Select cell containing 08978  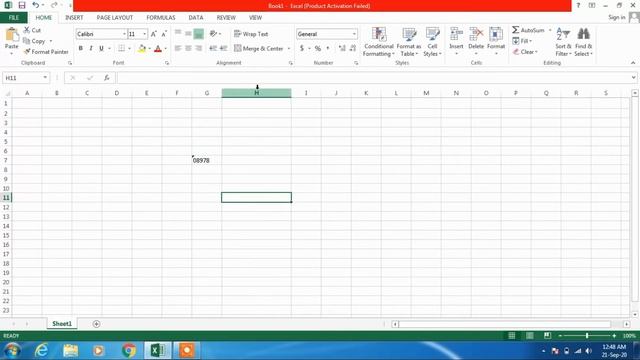click(x=207, y=160)
